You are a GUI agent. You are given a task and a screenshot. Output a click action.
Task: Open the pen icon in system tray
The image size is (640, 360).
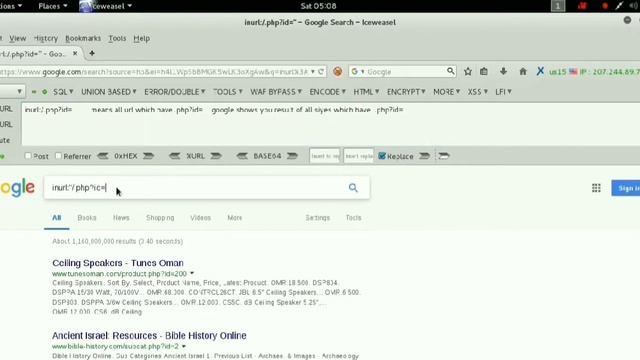coord(619,6)
